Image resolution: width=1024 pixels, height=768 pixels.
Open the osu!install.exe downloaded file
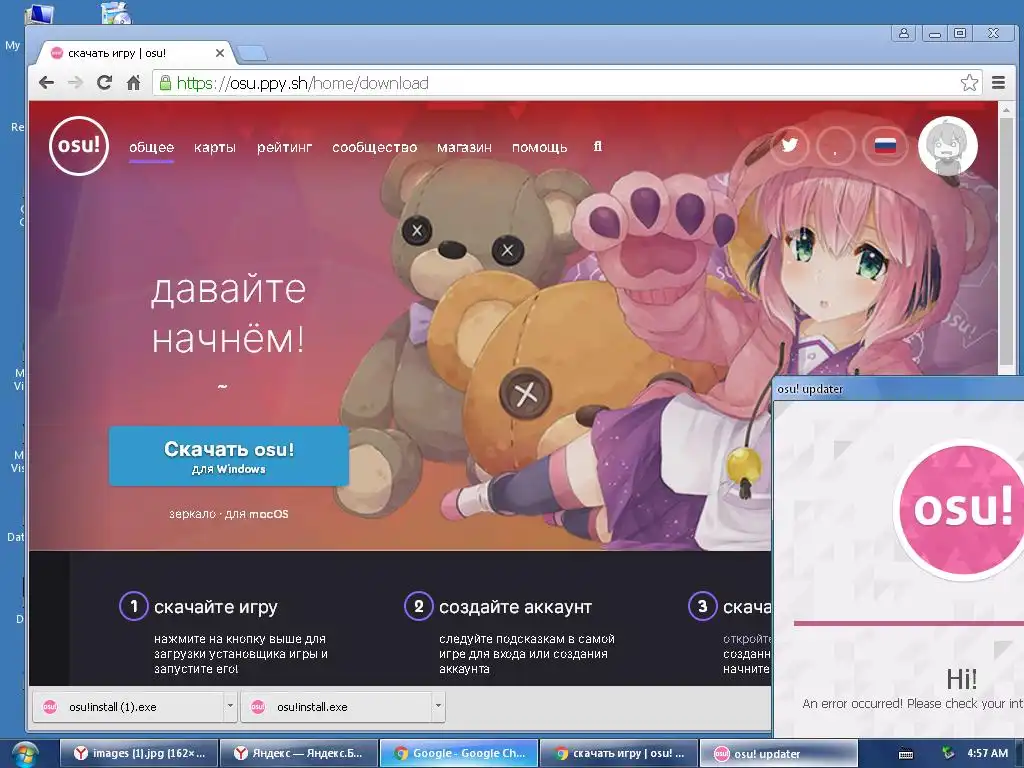coord(336,707)
